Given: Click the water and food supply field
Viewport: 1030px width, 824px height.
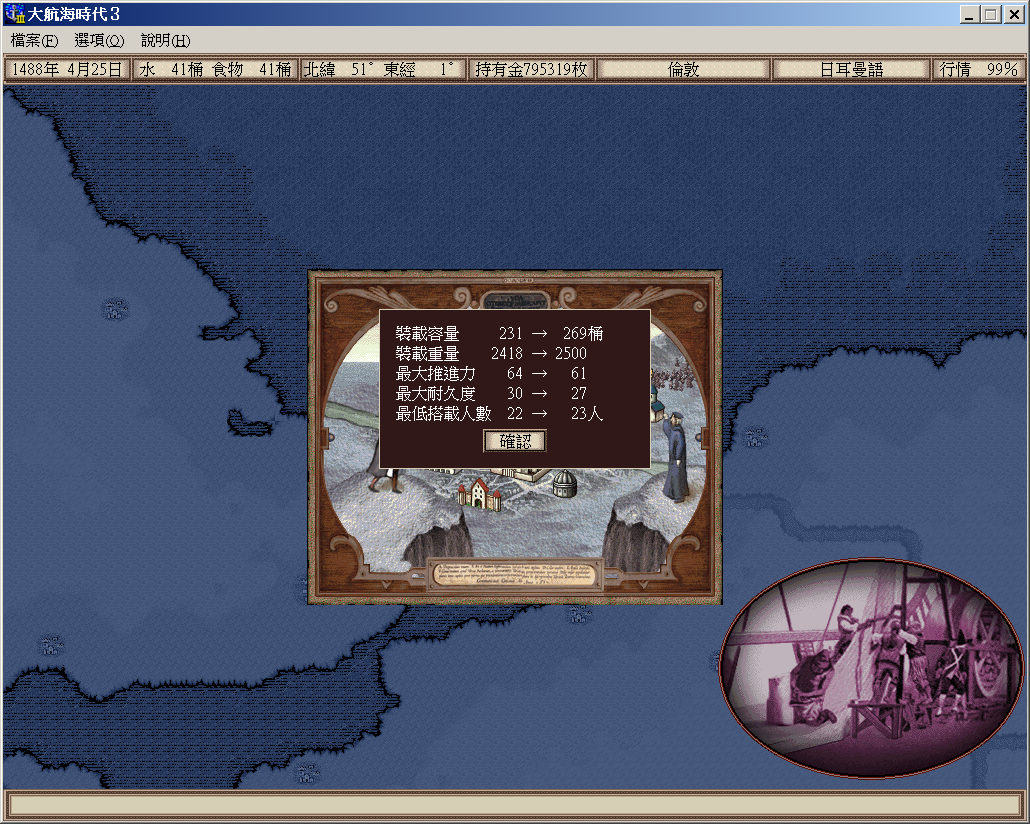Looking at the screenshot, I should point(216,70).
